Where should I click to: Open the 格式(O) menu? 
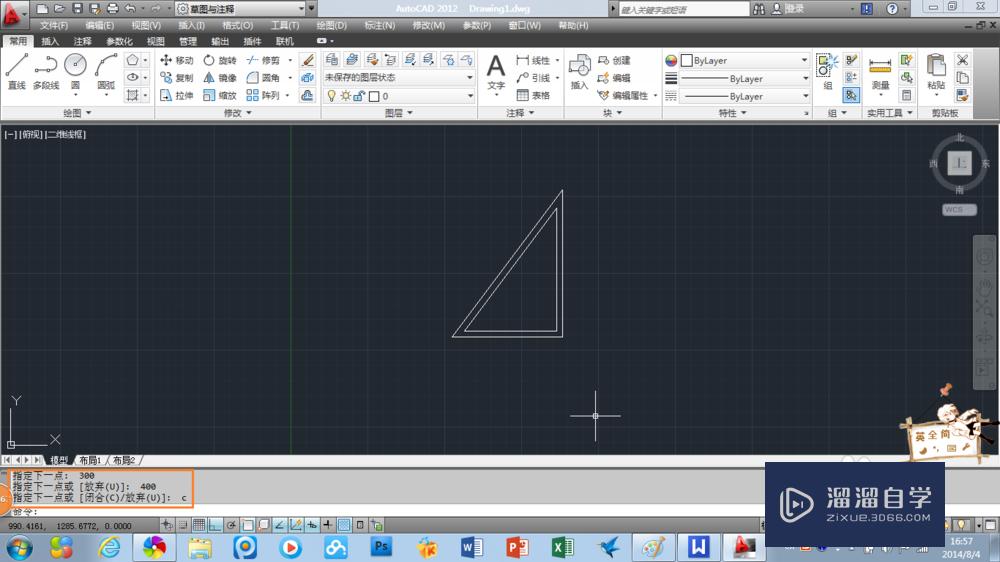pos(237,25)
